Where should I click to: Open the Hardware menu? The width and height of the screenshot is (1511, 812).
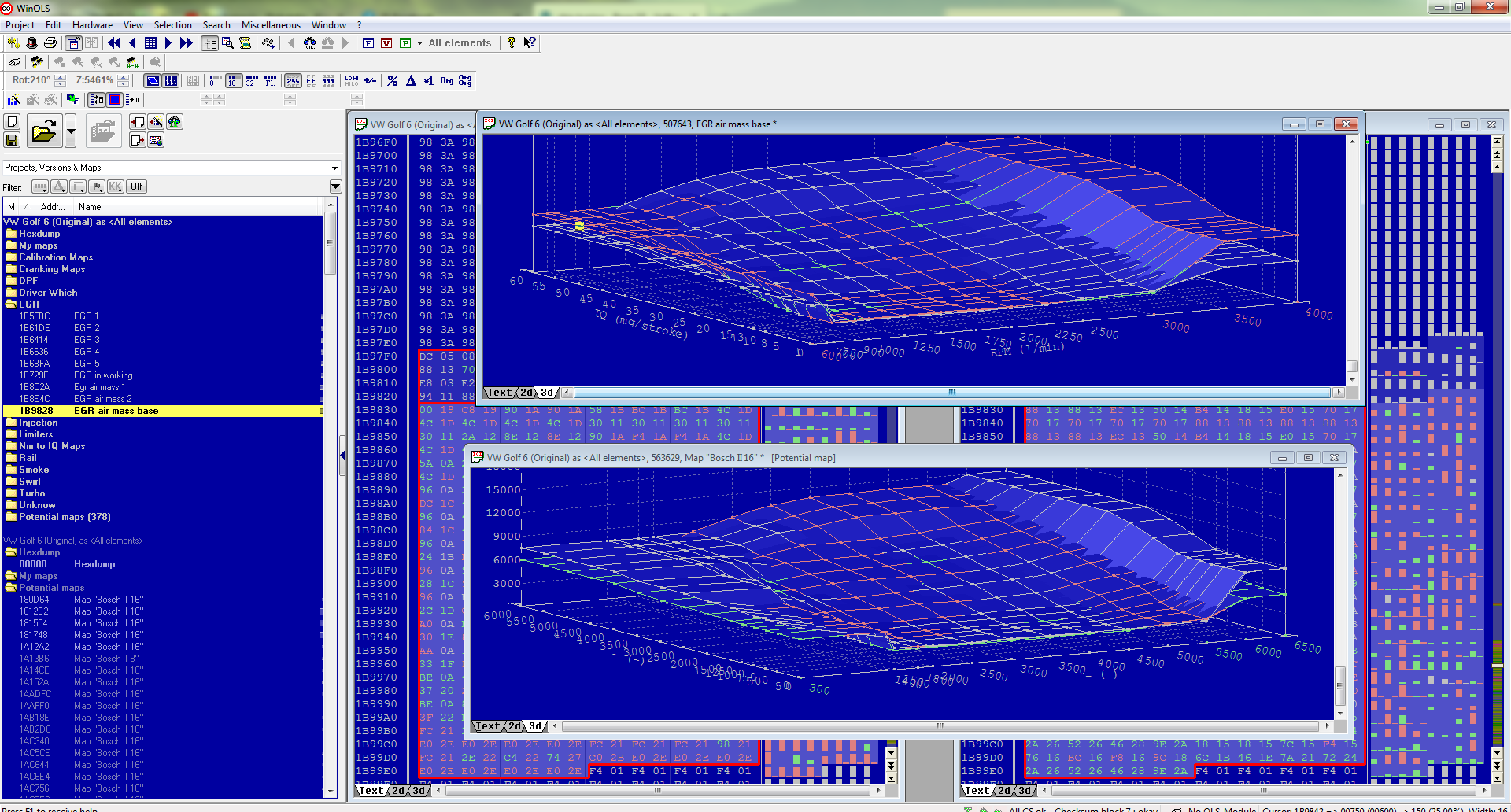pos(92,25)
